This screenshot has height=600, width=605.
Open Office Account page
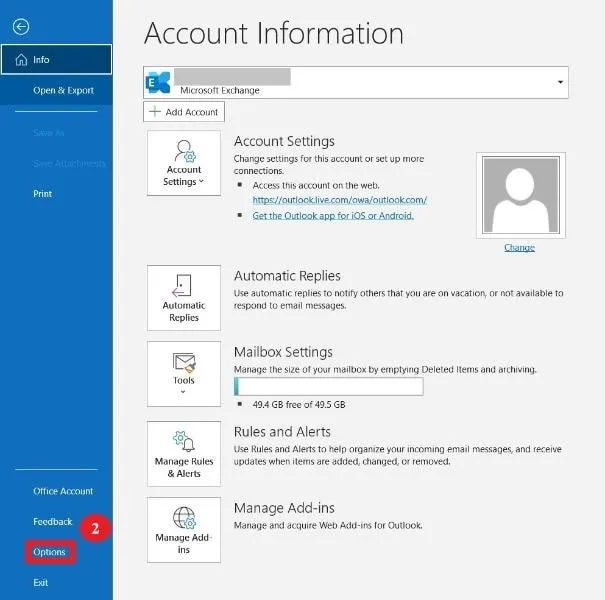63,491
